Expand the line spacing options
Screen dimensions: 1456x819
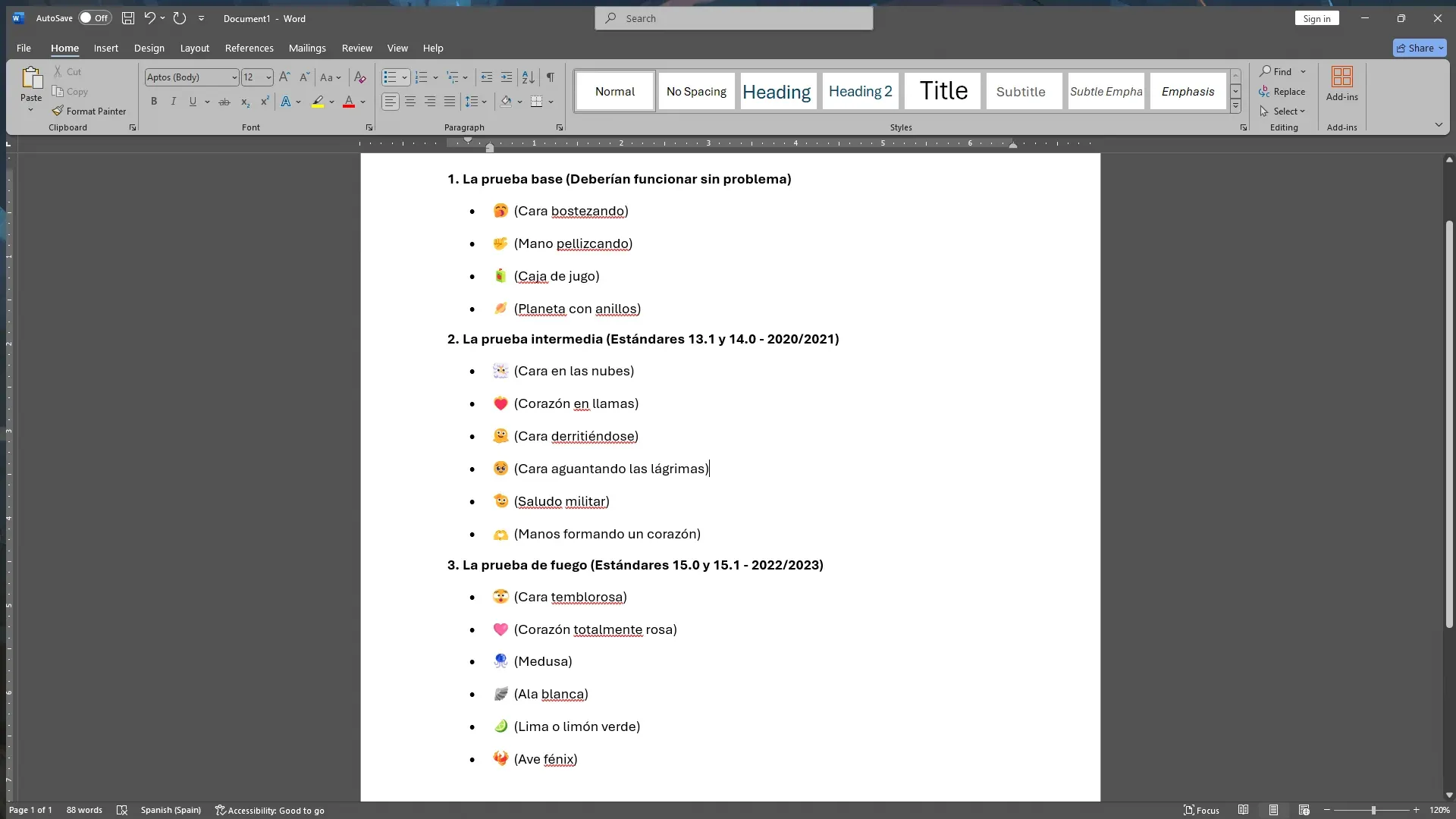(x=482, y=101)
